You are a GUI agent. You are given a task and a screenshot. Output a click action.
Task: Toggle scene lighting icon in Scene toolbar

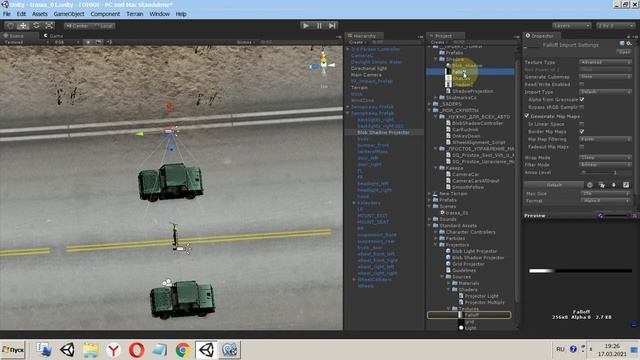pos(88,42)
